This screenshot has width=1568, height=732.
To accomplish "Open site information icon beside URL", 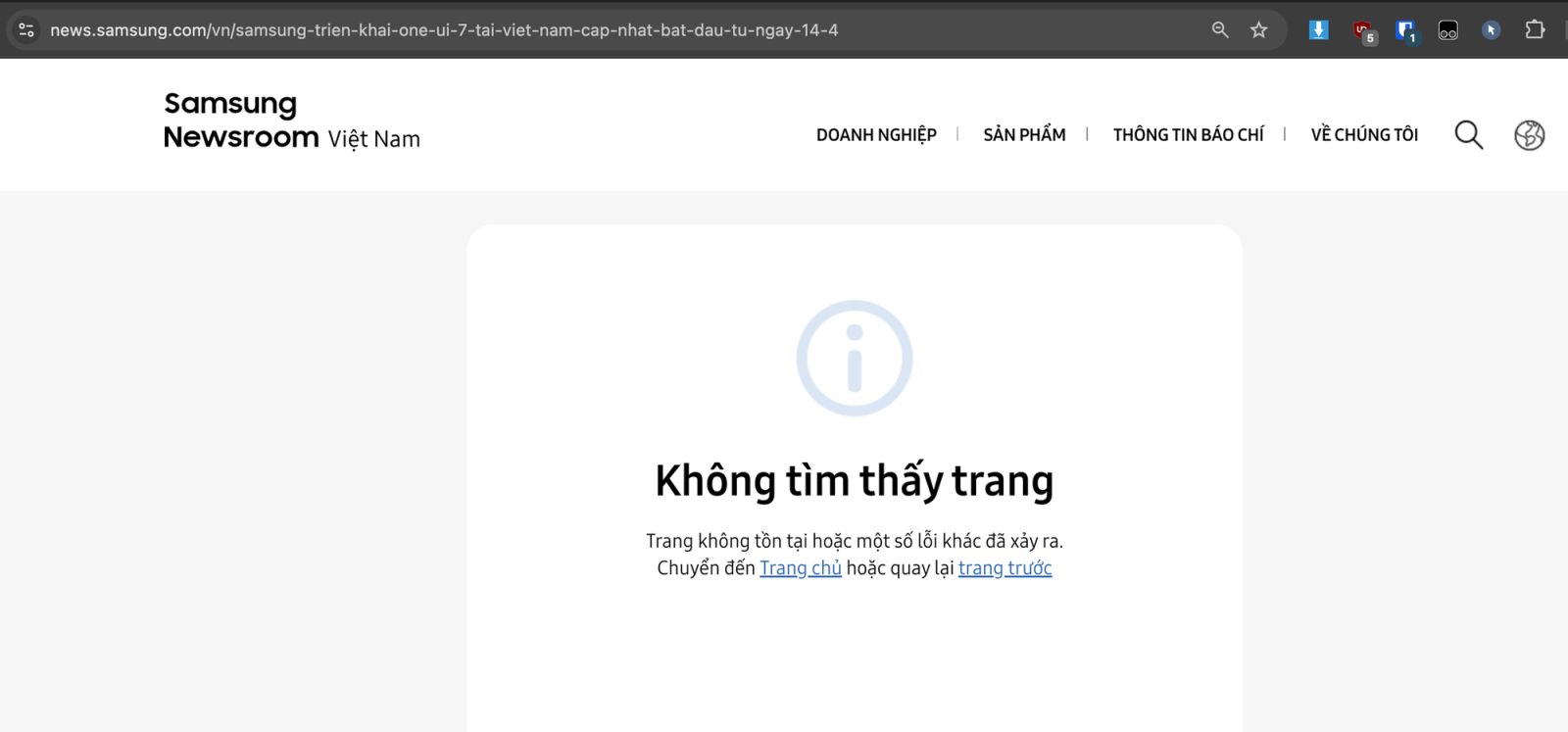I will 26,30.
